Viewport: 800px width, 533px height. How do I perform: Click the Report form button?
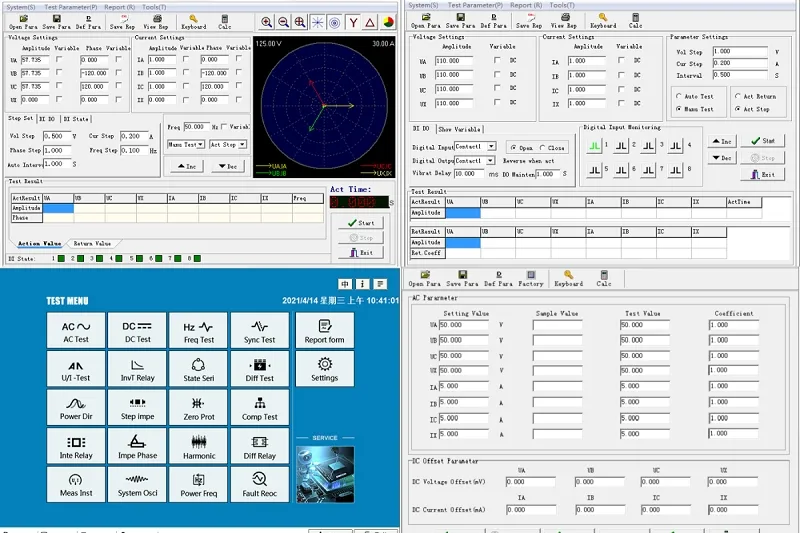click(324, 330)
